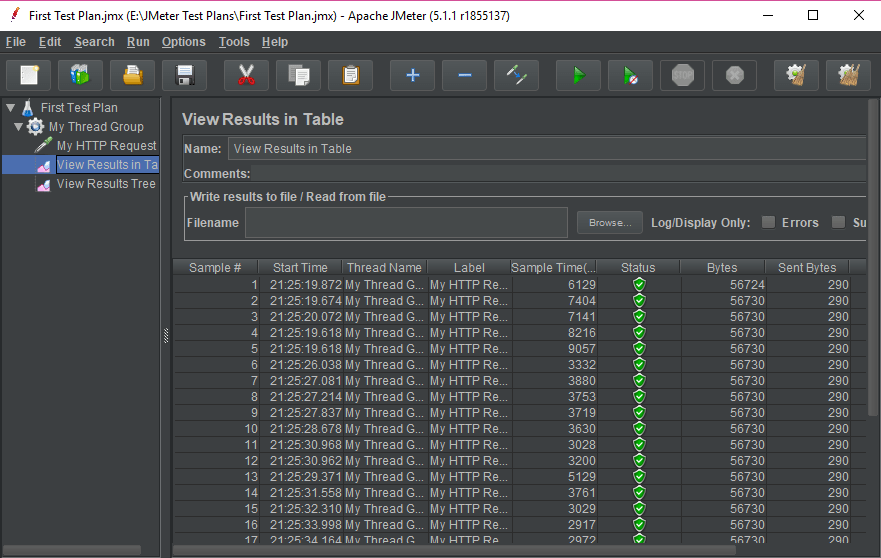The width and height of the screenshot is (881, 558).
Task: Click the gear icon of My Thread Group
Action: (35, 126)
